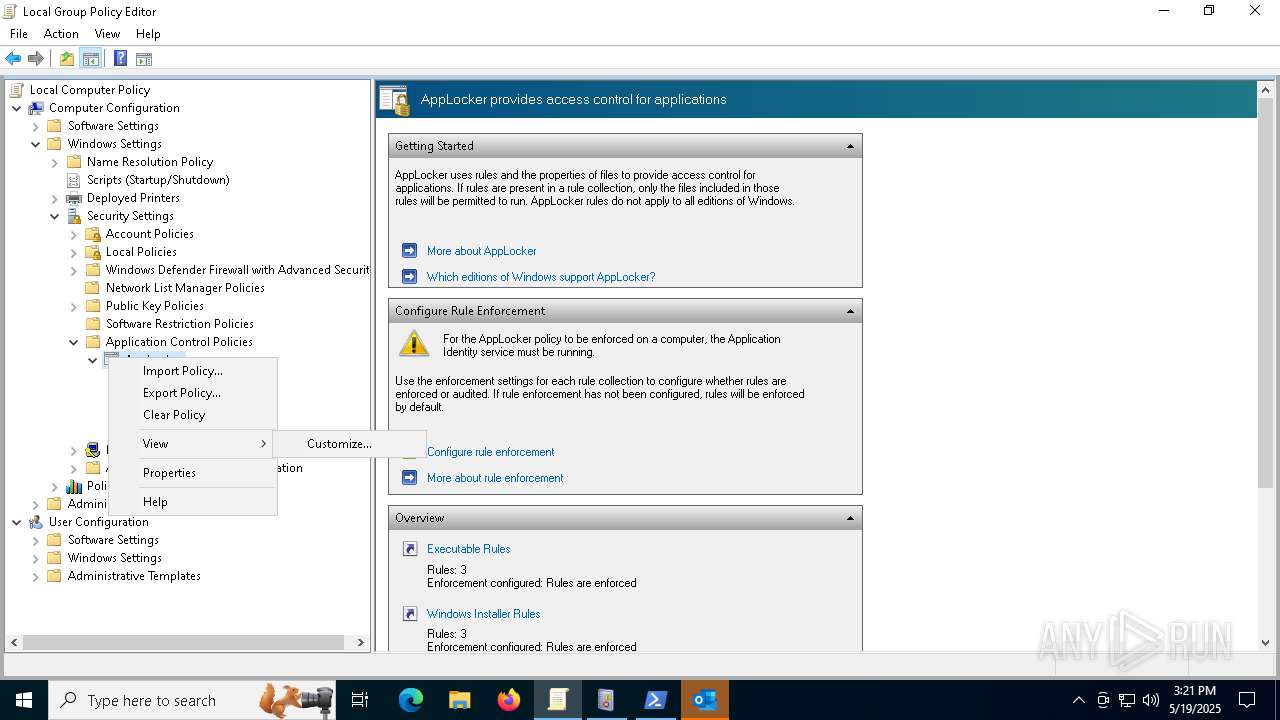Open the View menu in menu bar

point(107,34)
